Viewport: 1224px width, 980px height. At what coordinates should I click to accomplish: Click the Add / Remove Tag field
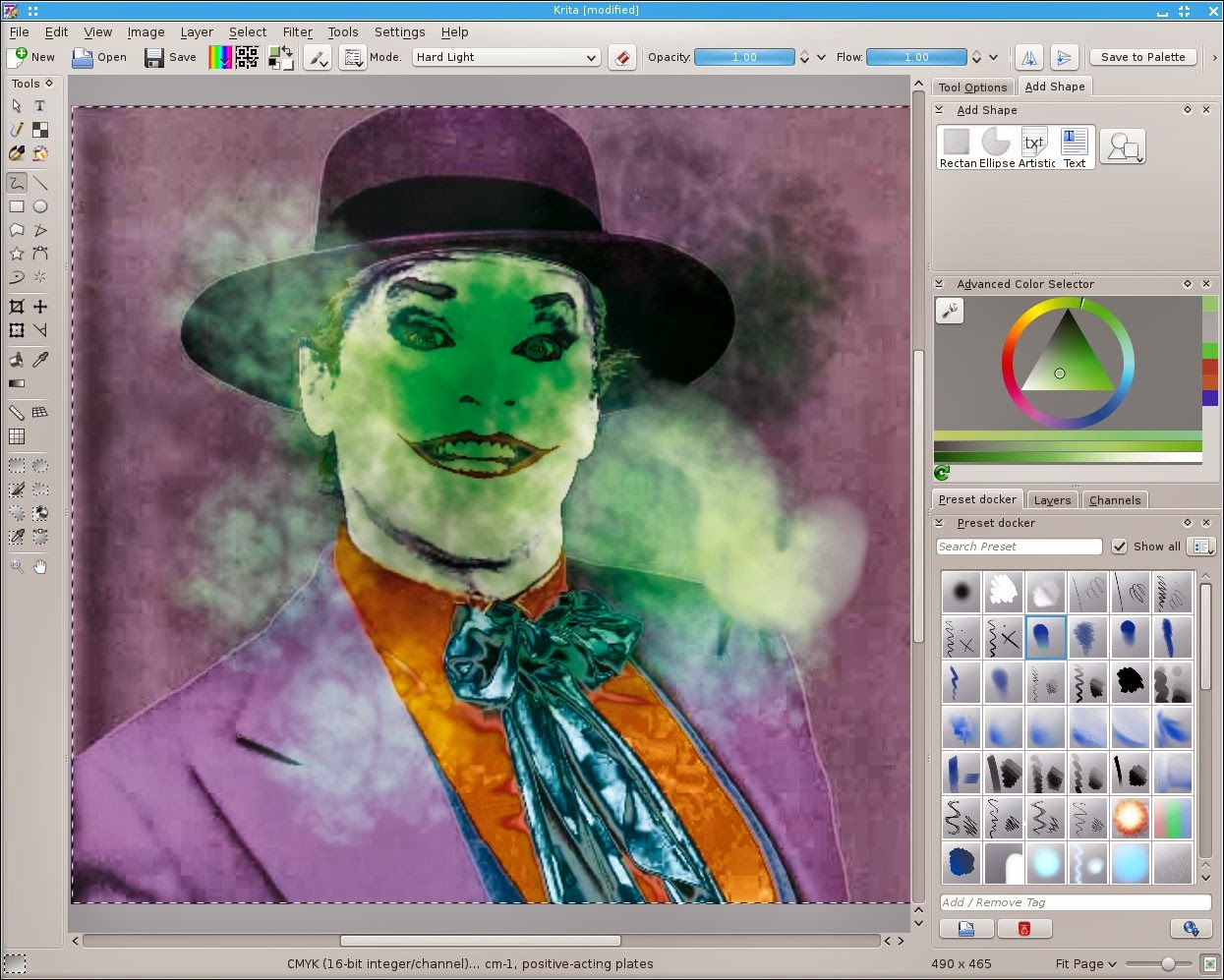tap(1075, 902)
